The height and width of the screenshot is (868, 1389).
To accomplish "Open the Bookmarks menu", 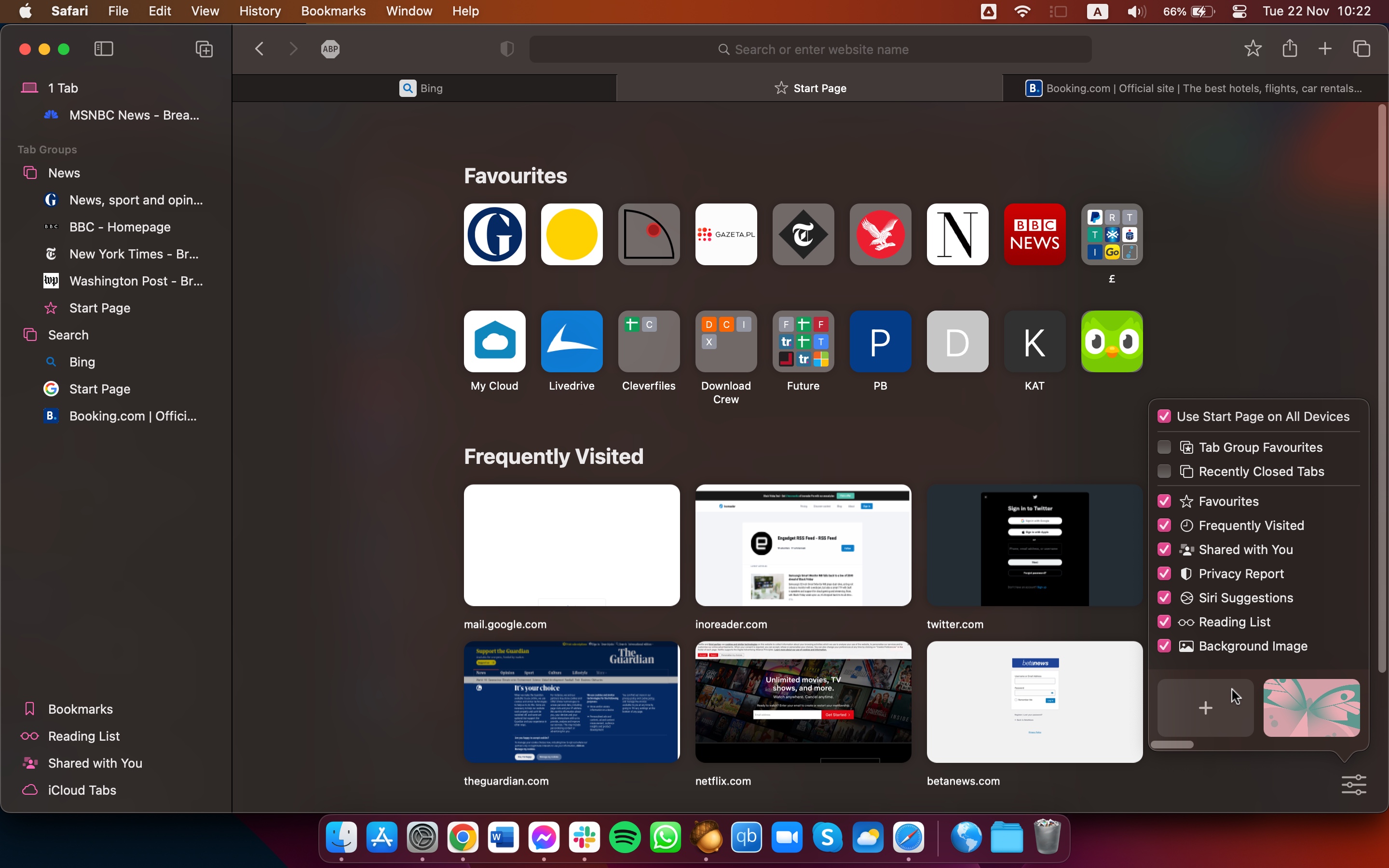I will pyautogui.click(x=333, y=11).
